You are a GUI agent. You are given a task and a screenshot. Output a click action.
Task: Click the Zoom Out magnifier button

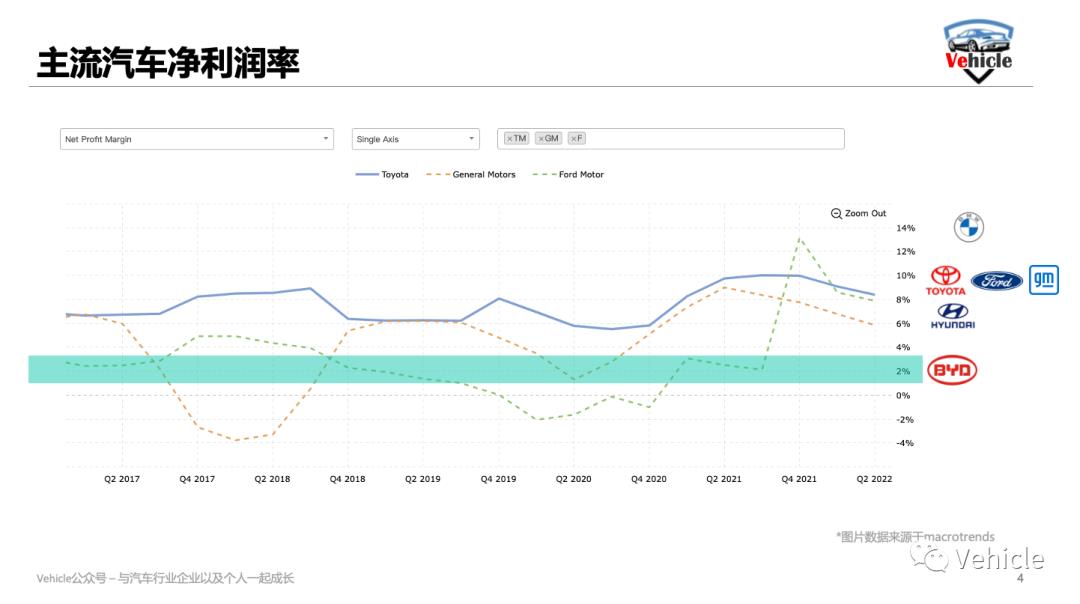point(858,214)
